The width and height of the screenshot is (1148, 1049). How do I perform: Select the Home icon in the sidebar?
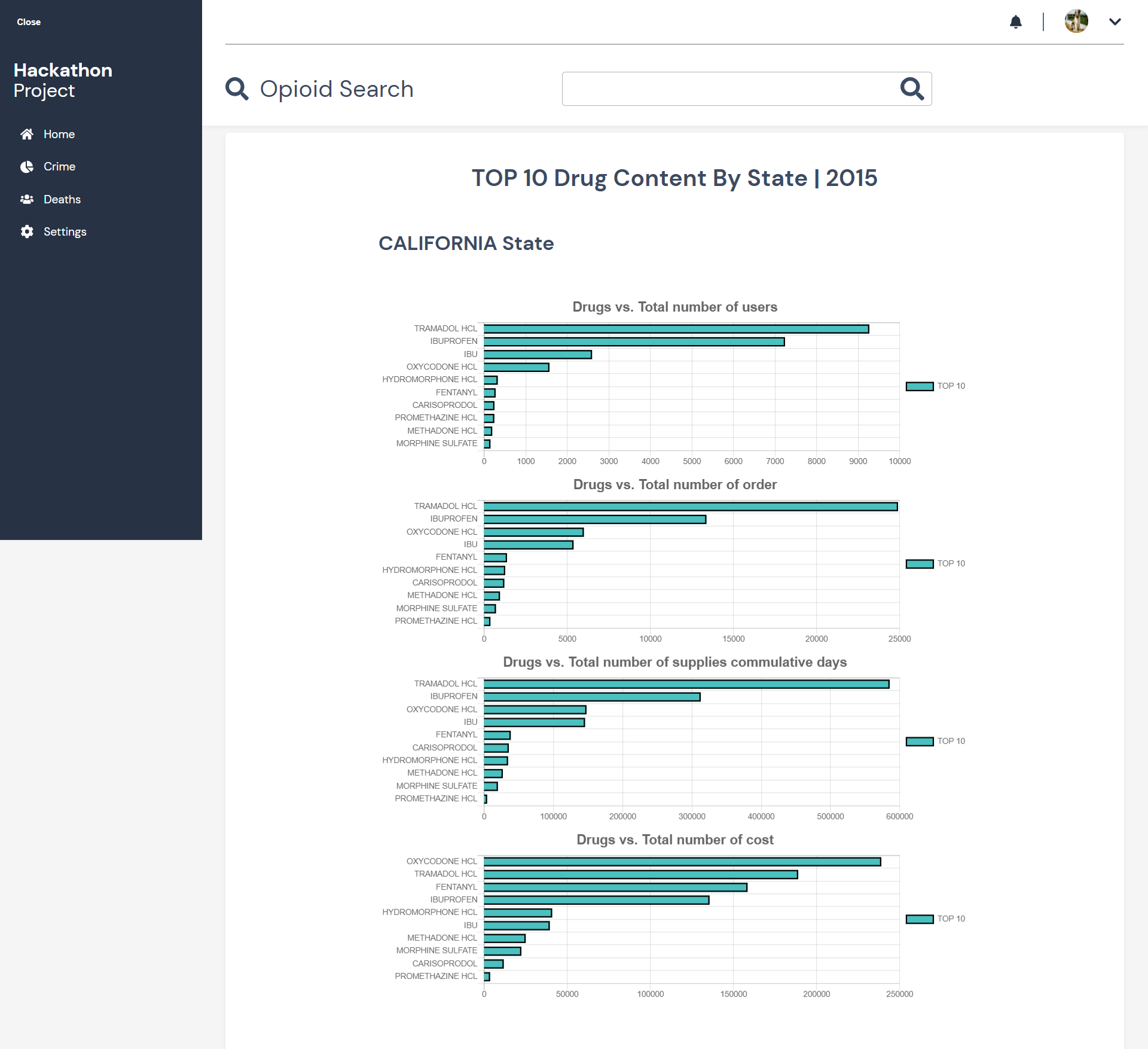[x=27, y=134]
